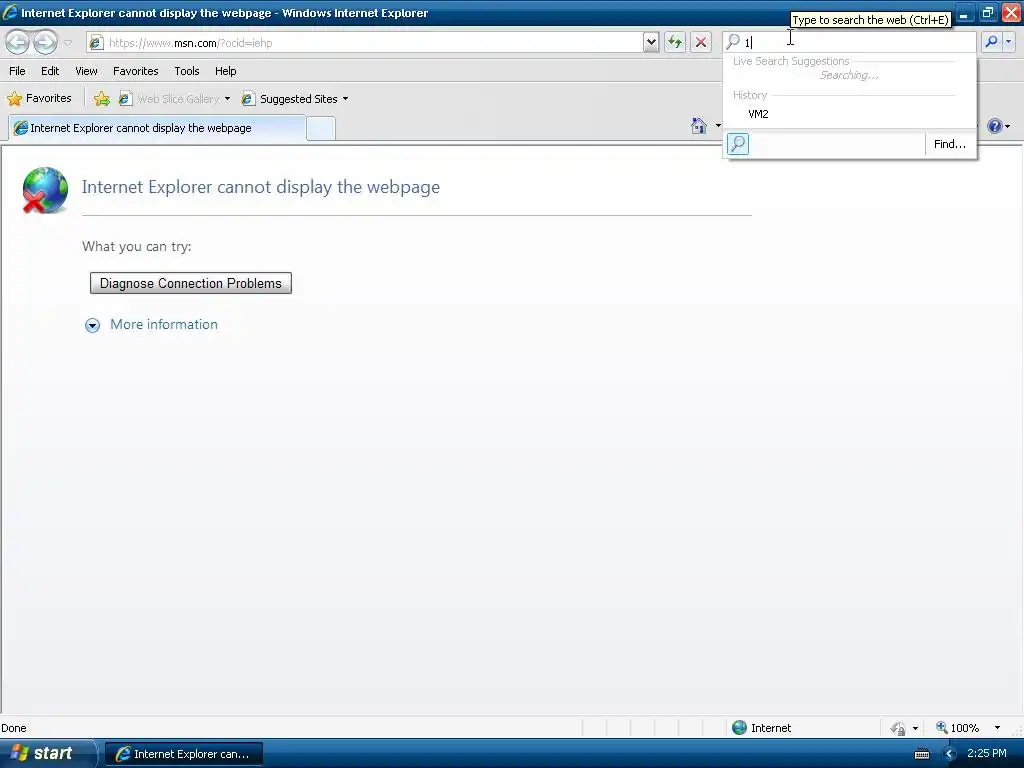1024x768 pixels.
Task: Click the keyboard icon in system tray
Action: tap(922, 754)
